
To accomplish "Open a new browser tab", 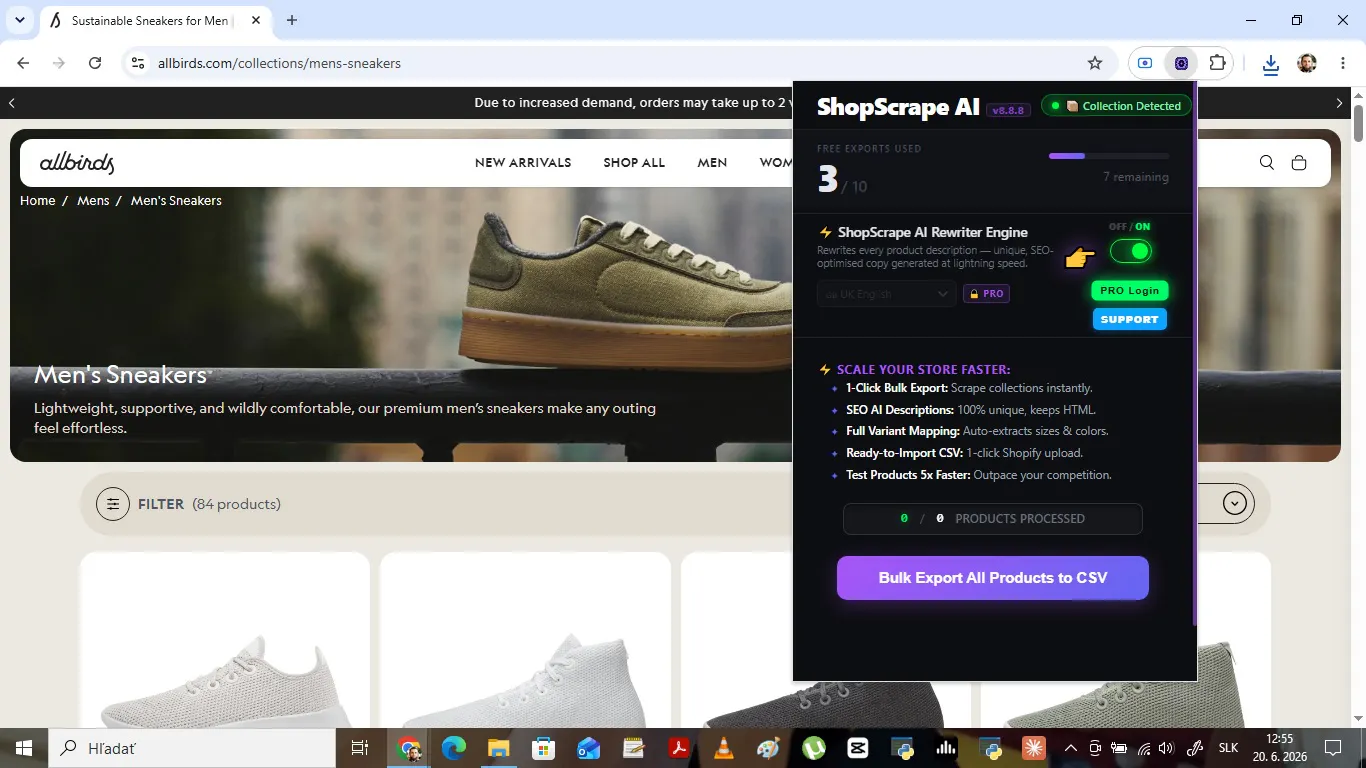I will click(292, 20).
